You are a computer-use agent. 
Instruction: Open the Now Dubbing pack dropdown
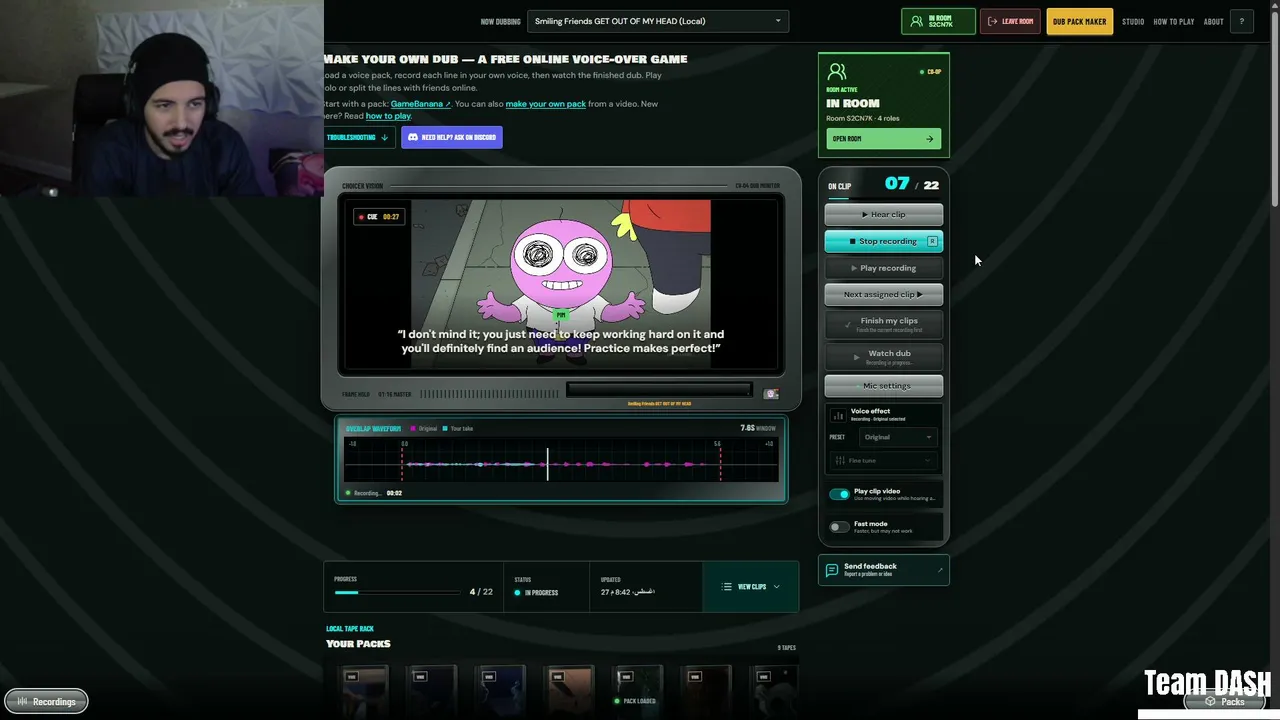coord(658,21)
